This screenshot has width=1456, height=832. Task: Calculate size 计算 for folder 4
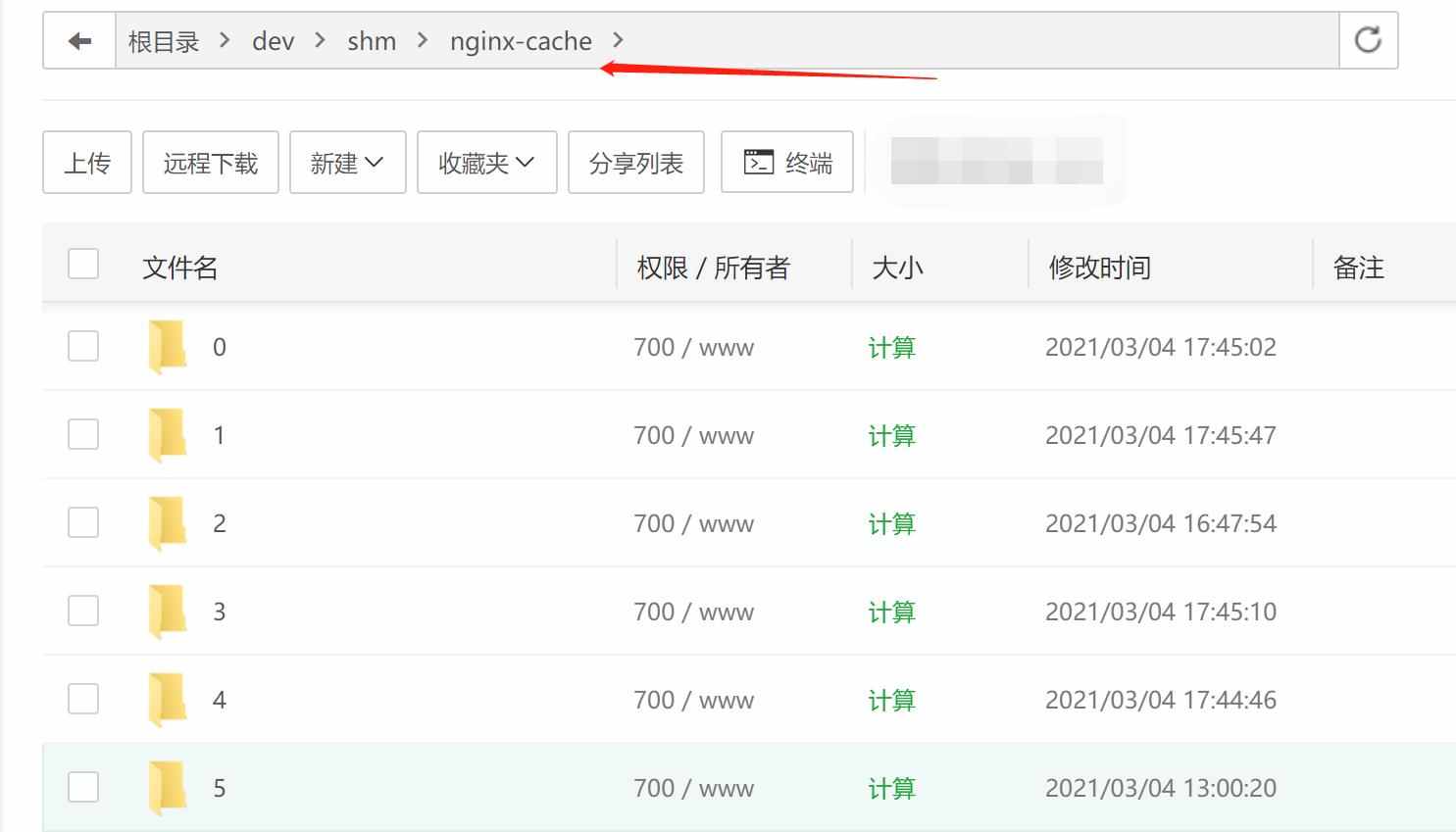892,700
